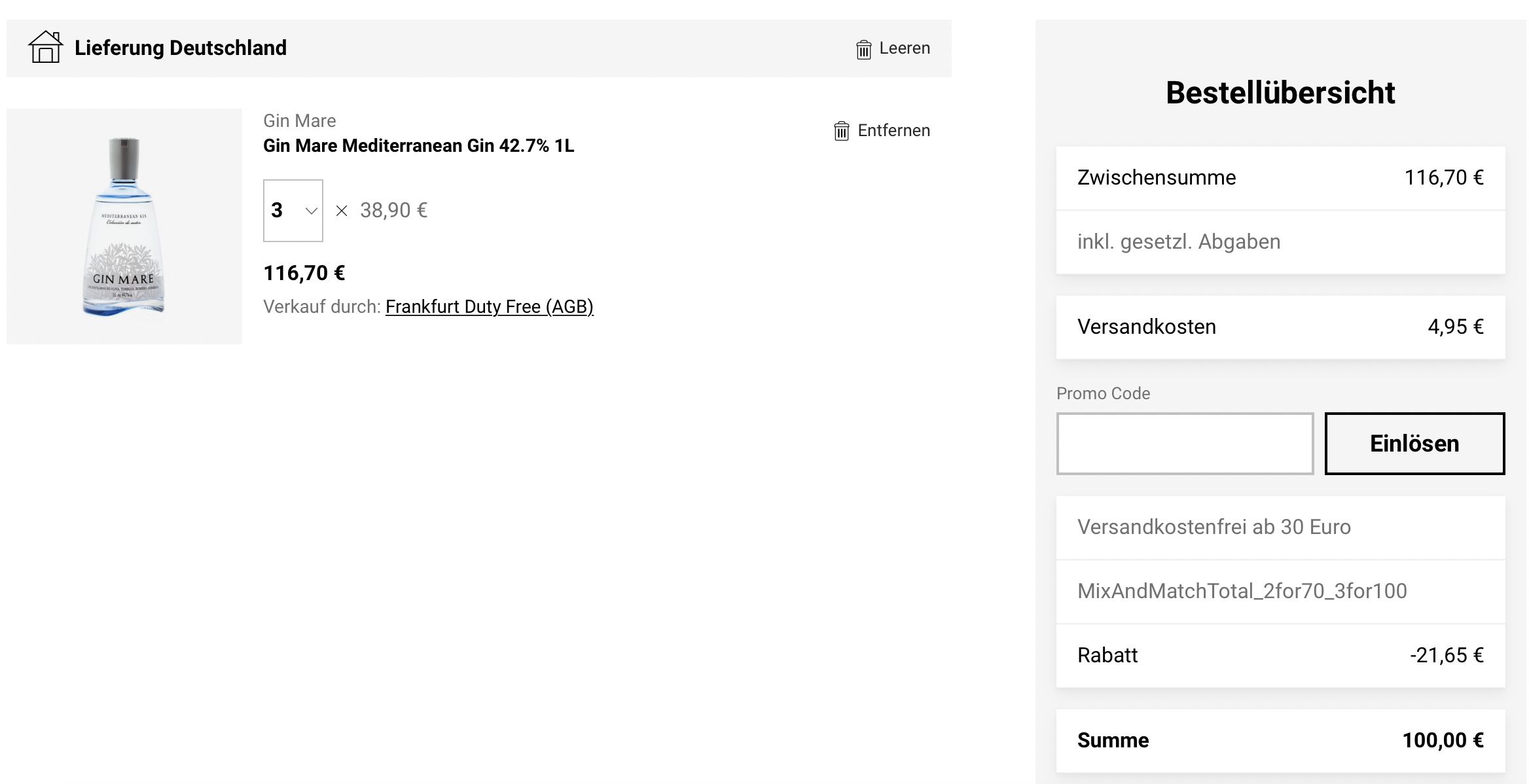The width and height of the screenshot is (1529, 784).
Task: Click the Rabatt discount row
Action: 1280,656
